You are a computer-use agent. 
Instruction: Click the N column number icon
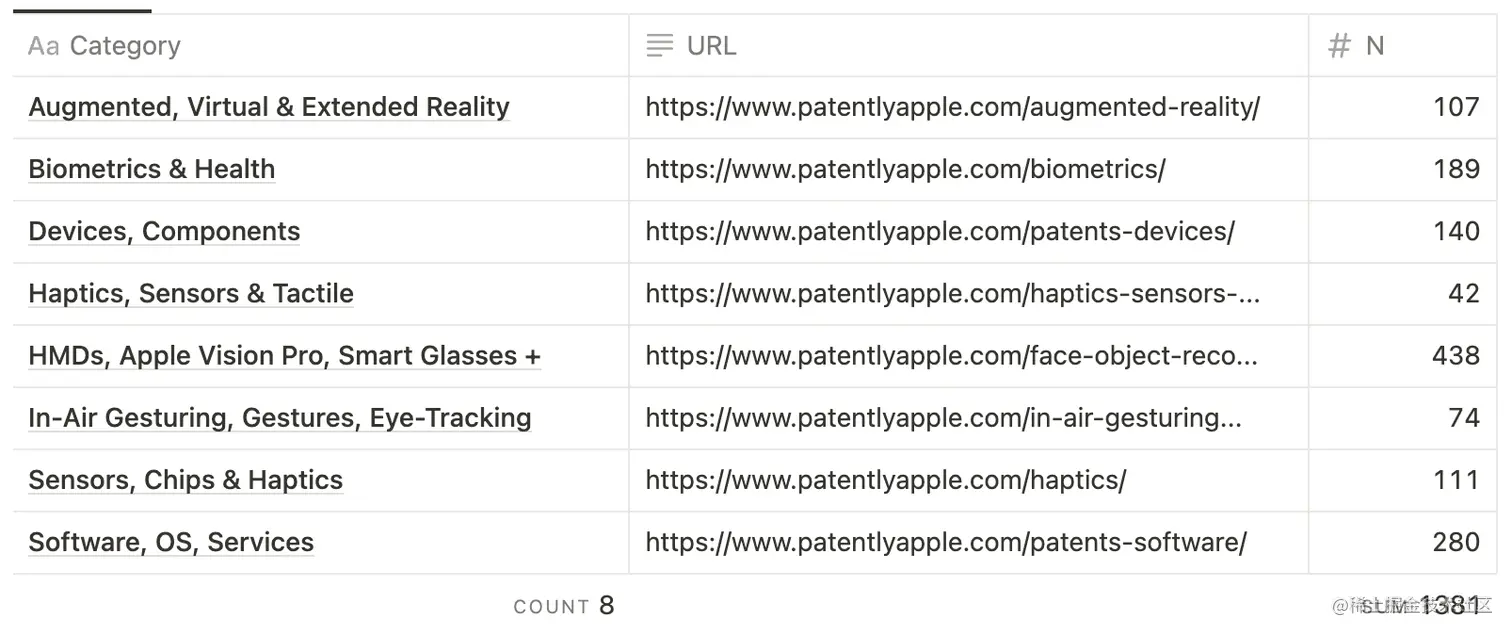[x=1338, y=46]
